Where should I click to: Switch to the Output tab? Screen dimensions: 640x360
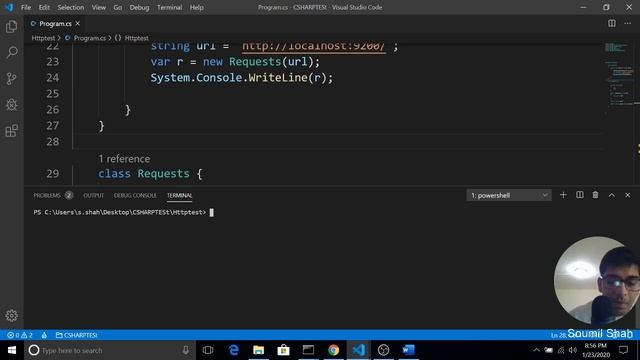pyautogui.click(x=93, y=196)
